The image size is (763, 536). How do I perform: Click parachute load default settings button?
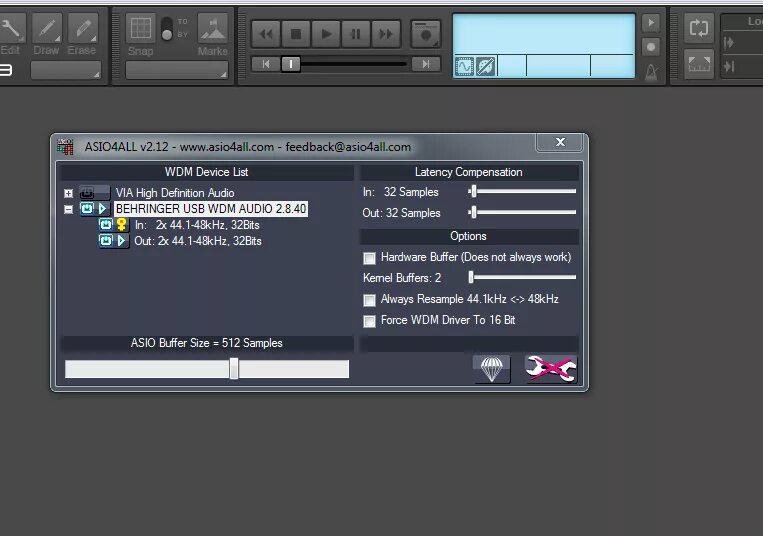pos(491,369)
